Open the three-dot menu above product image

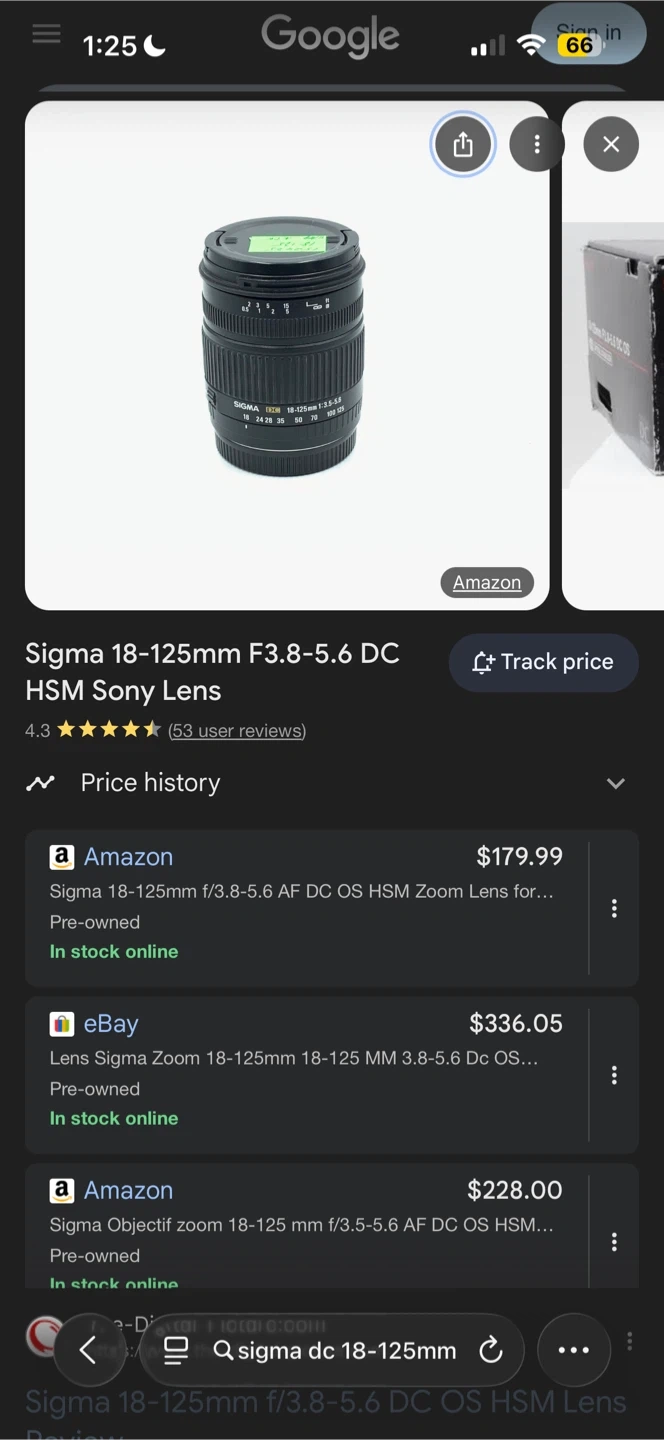click(537, 145)
